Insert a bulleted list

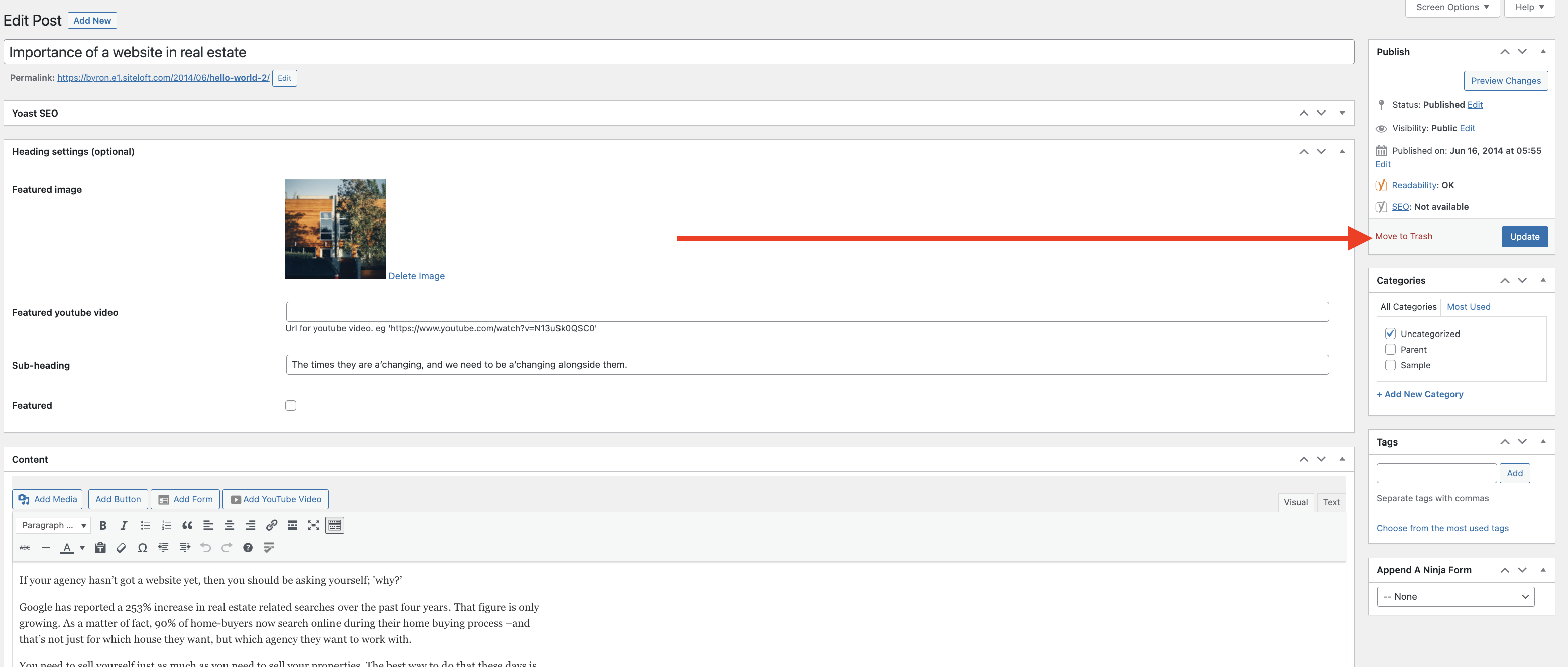(x=145, y=525)
